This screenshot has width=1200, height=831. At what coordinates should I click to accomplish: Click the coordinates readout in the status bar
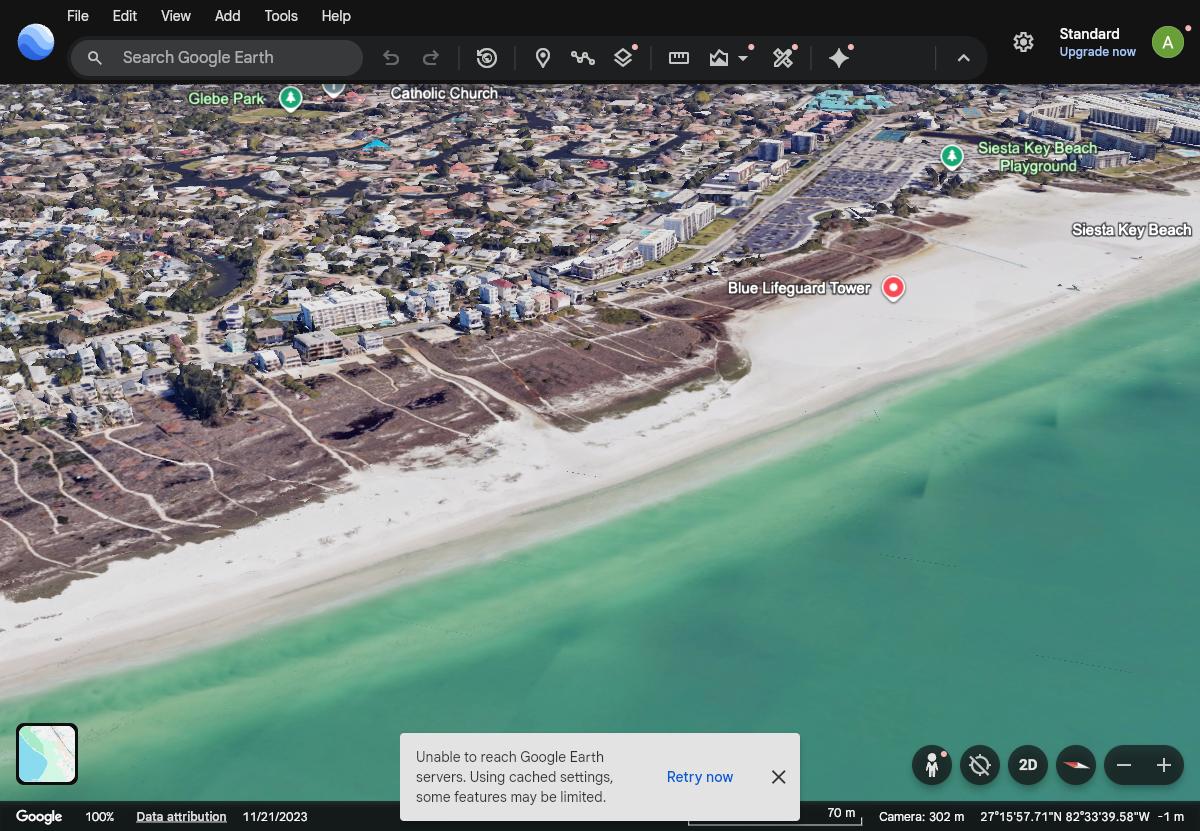point(1065,817)
